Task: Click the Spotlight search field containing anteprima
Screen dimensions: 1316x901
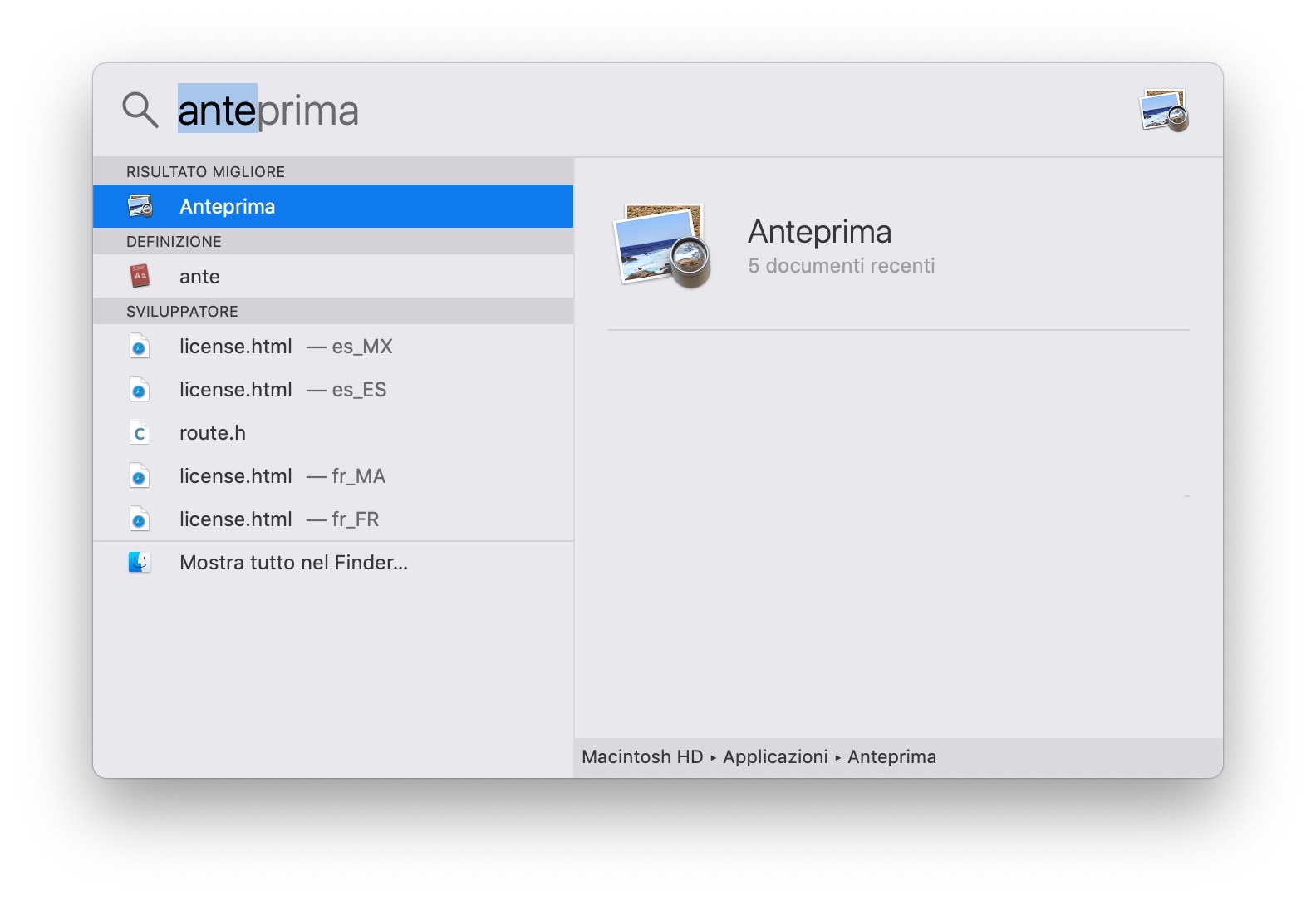Action: click(648, 111)
